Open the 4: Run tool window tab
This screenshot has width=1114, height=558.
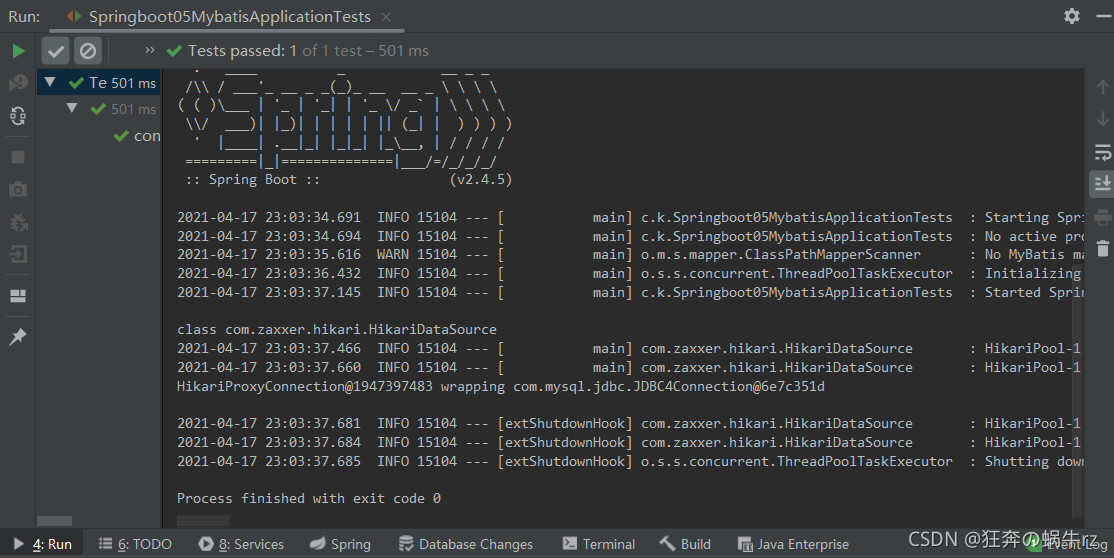43,544
